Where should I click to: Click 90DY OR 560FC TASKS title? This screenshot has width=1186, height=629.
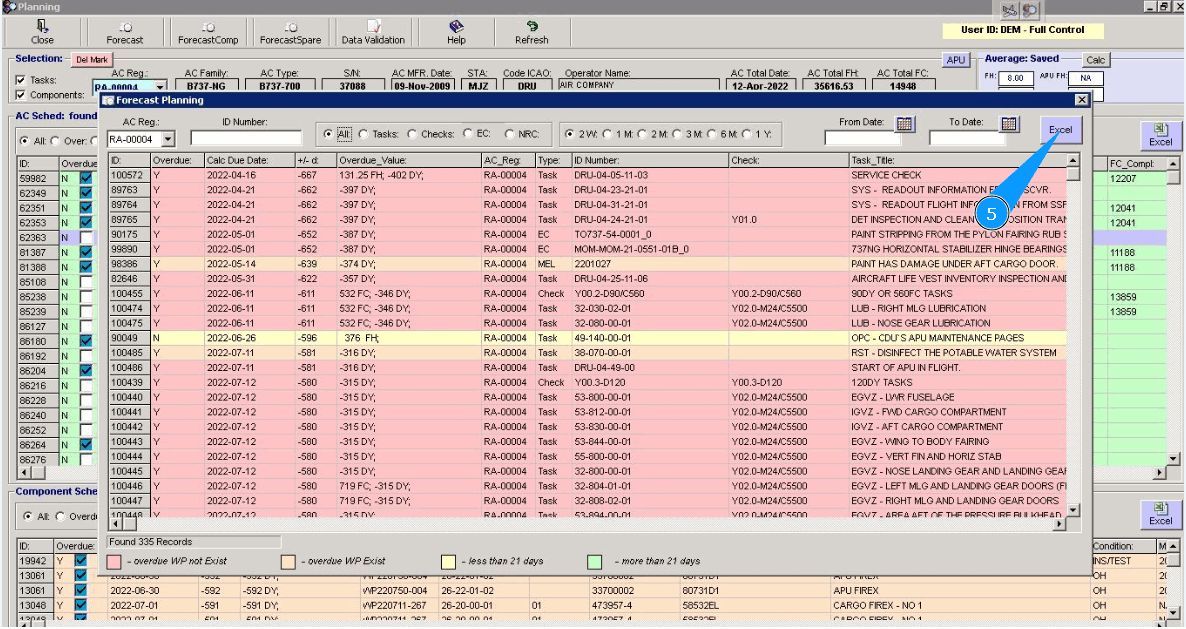pyautogui.click(x=902, y=293)
